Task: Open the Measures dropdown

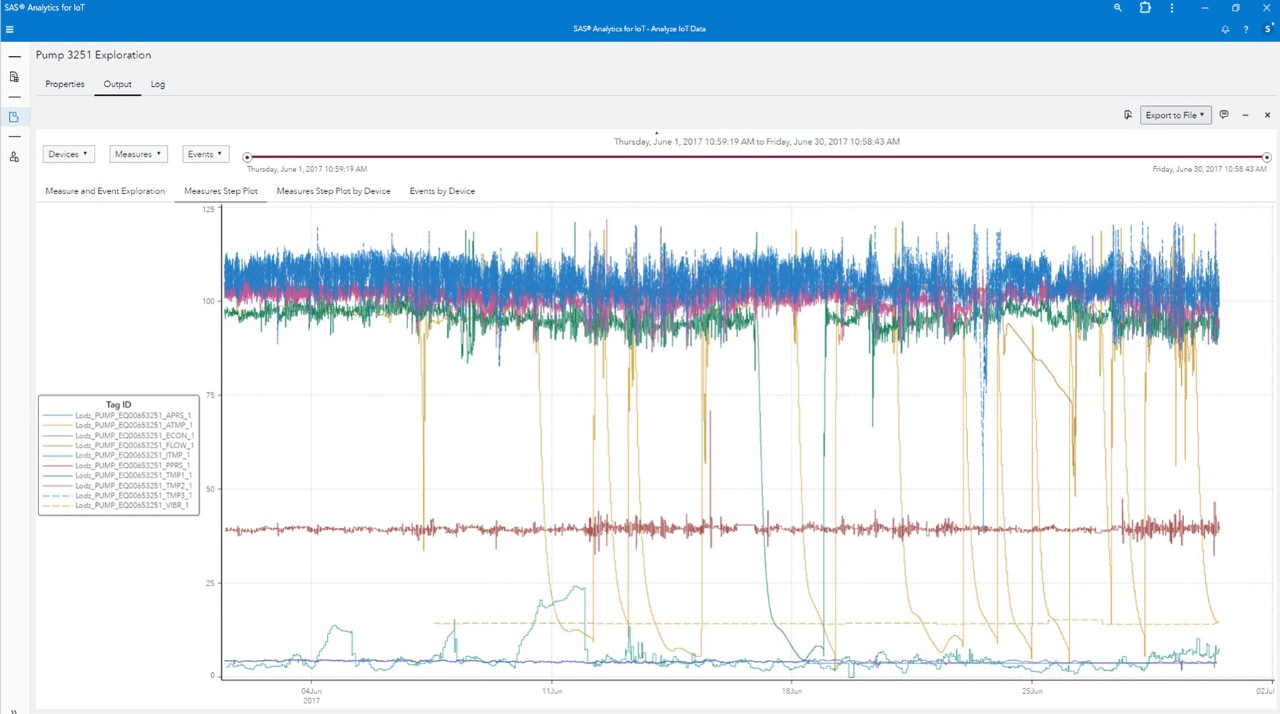Action: (137, 153)
